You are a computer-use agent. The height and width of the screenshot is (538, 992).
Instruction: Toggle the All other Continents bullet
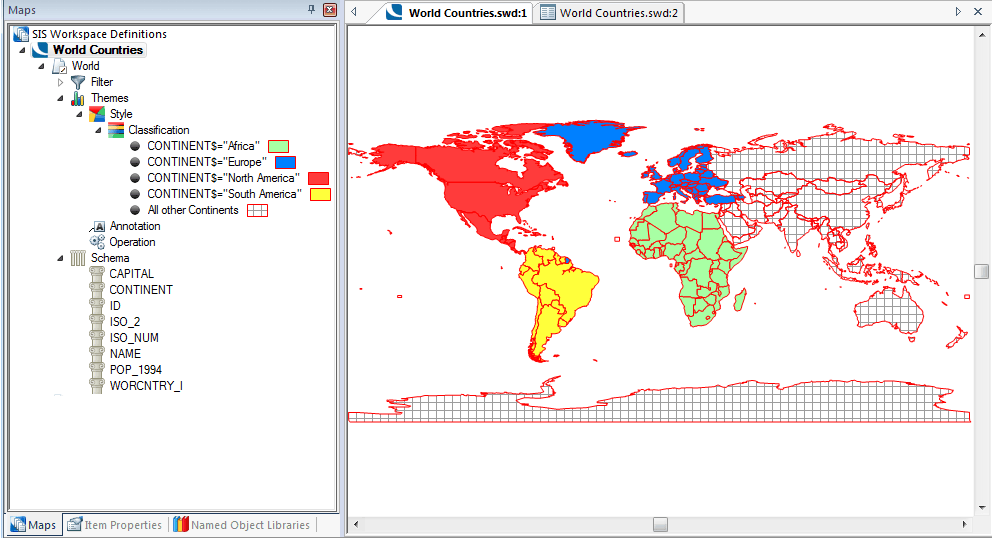pyautogui.click(x=135, y=210)
